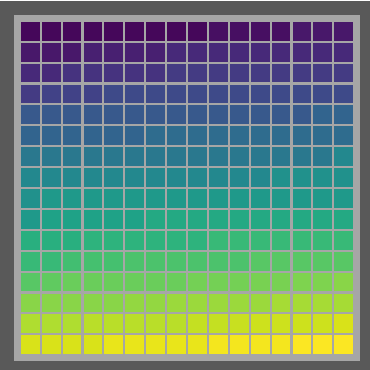
Task: Choose the purple swatch in top-right corner
Action: [x=343, y=31]
